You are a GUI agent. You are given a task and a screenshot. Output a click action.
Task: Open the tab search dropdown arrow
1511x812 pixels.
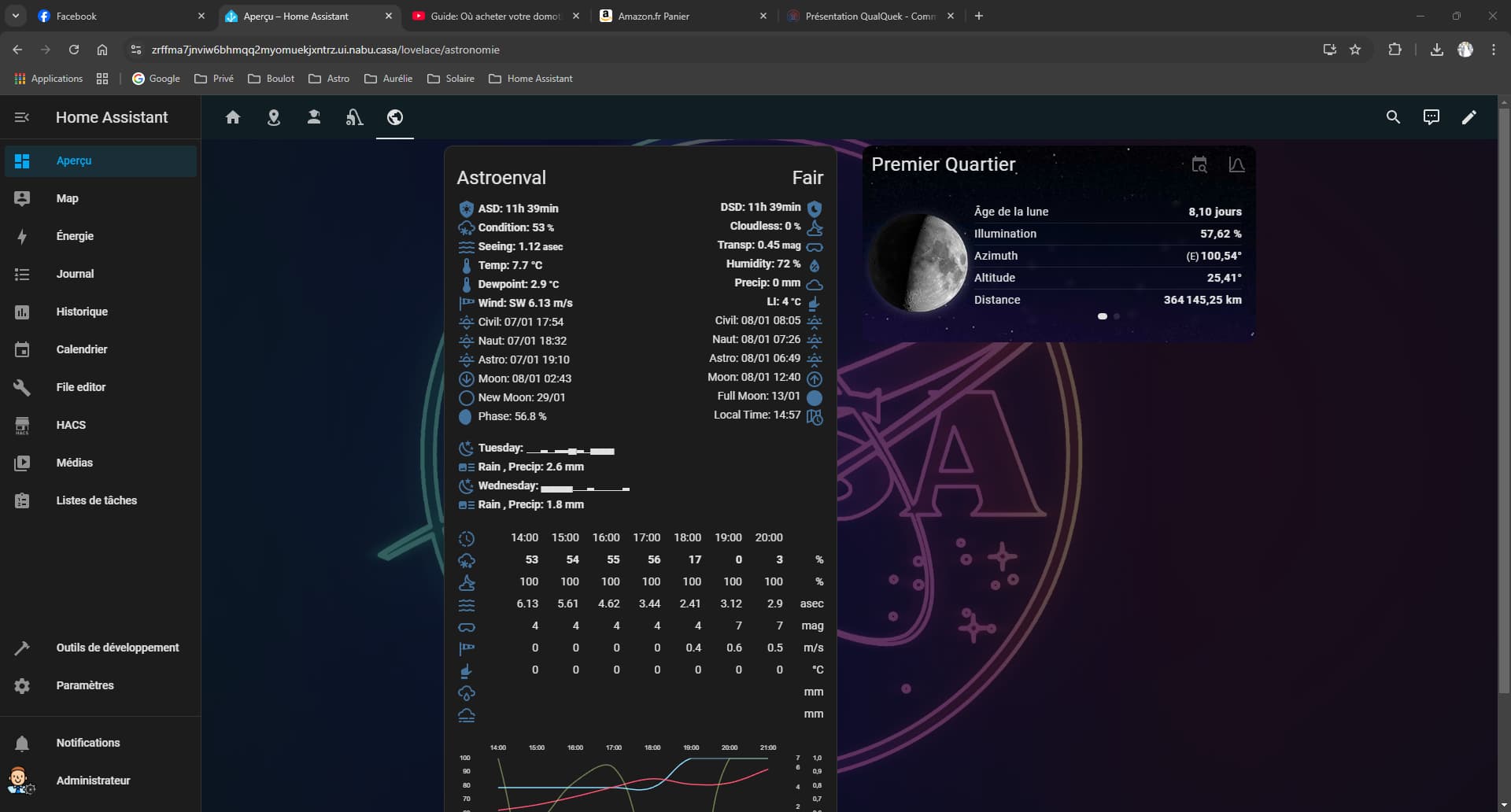[x=15, y=16]
